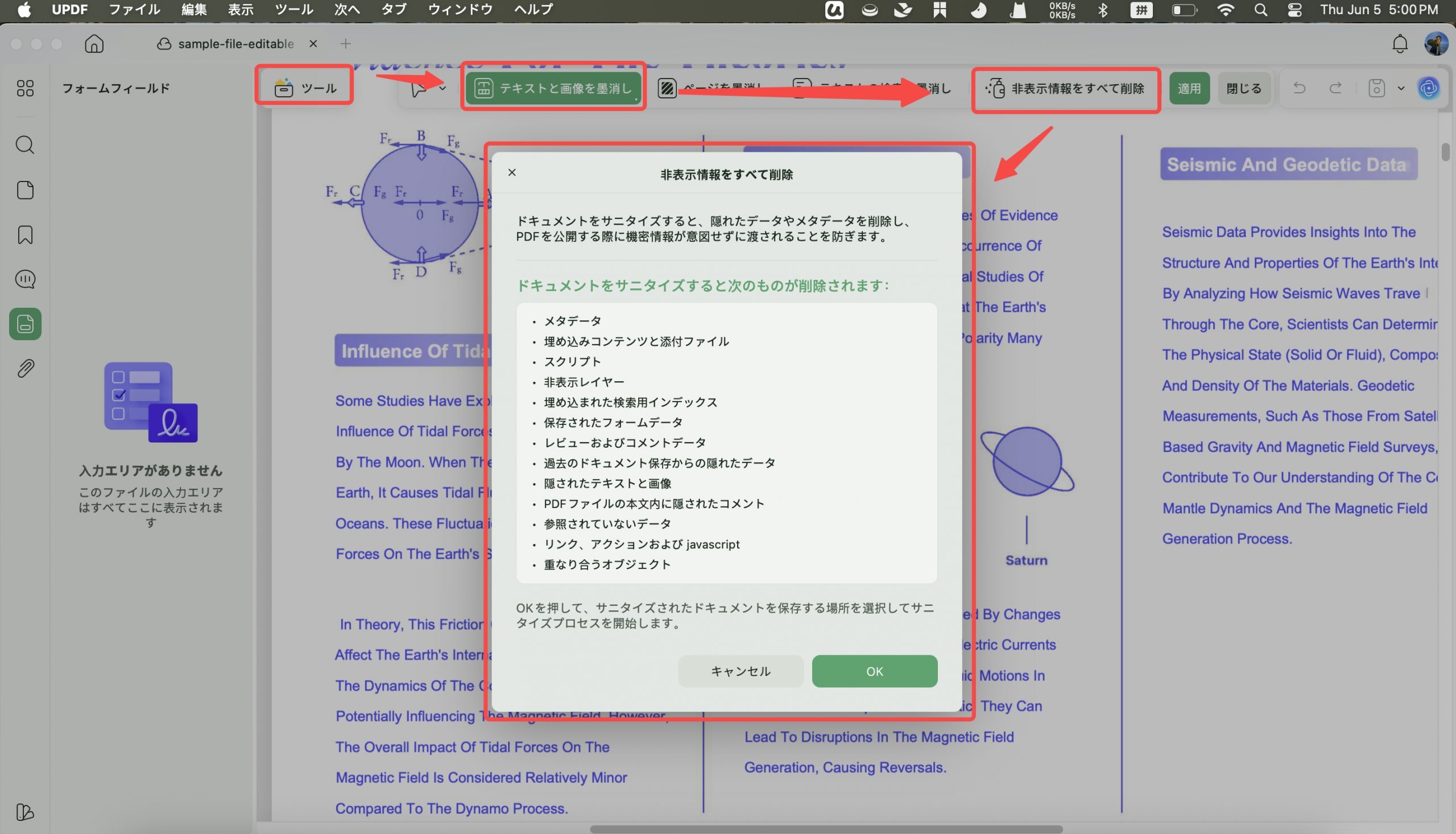Click the 非表示レイヤー list item
The width and height of the screenshot is (1456, 834).
point(584,382)
